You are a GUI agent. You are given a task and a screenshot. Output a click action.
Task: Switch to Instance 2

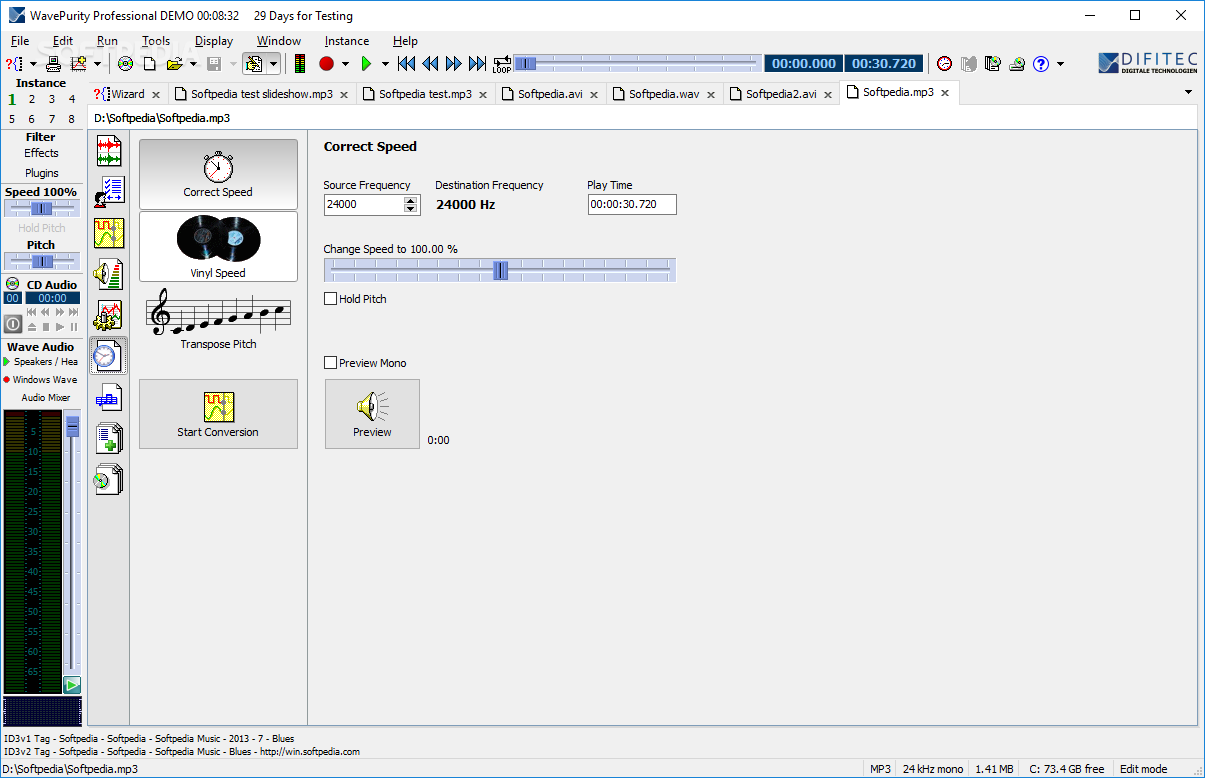32,99
